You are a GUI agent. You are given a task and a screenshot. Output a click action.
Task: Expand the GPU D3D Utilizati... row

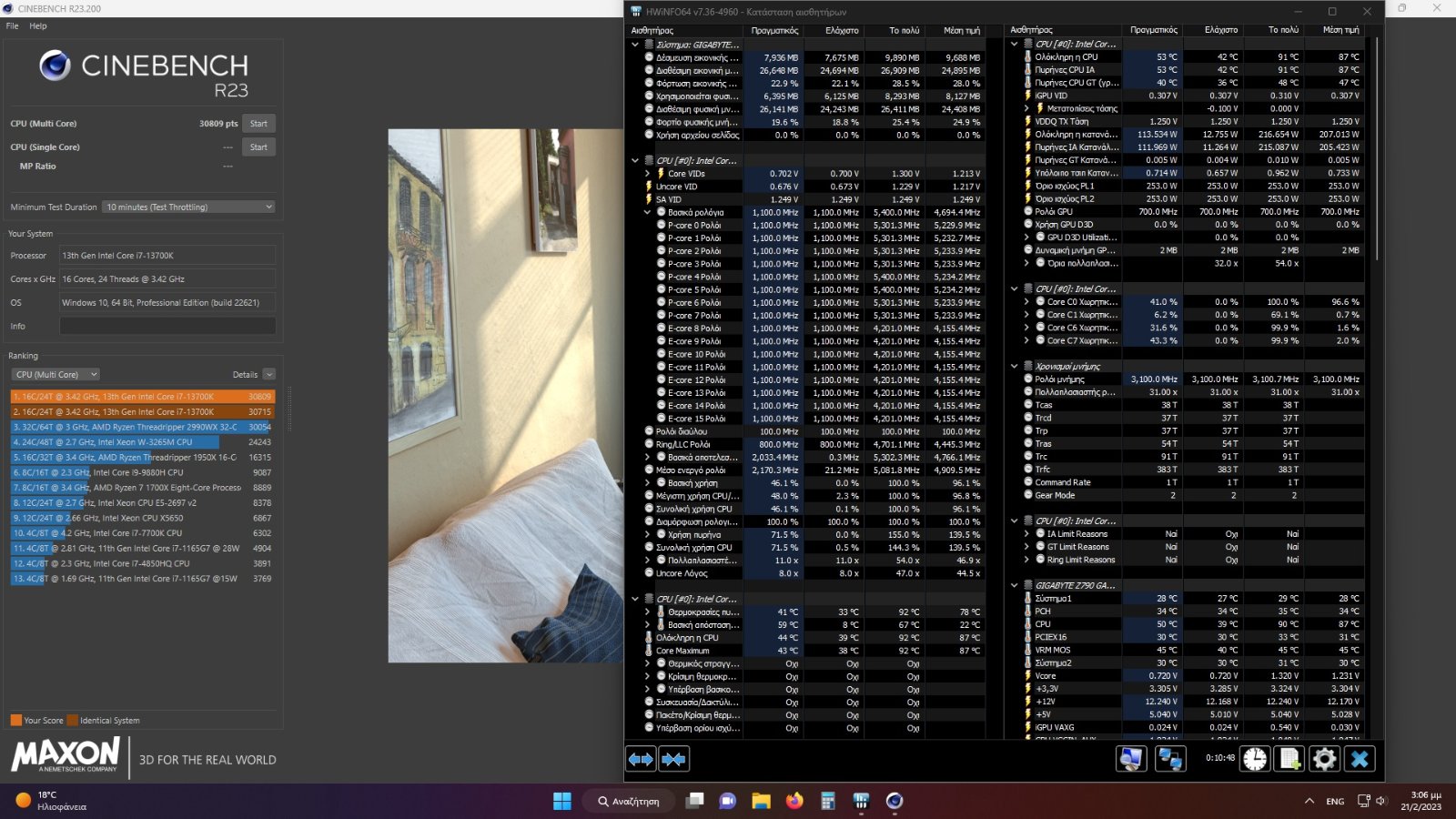pyautogui.click(x=1026, y=238)
